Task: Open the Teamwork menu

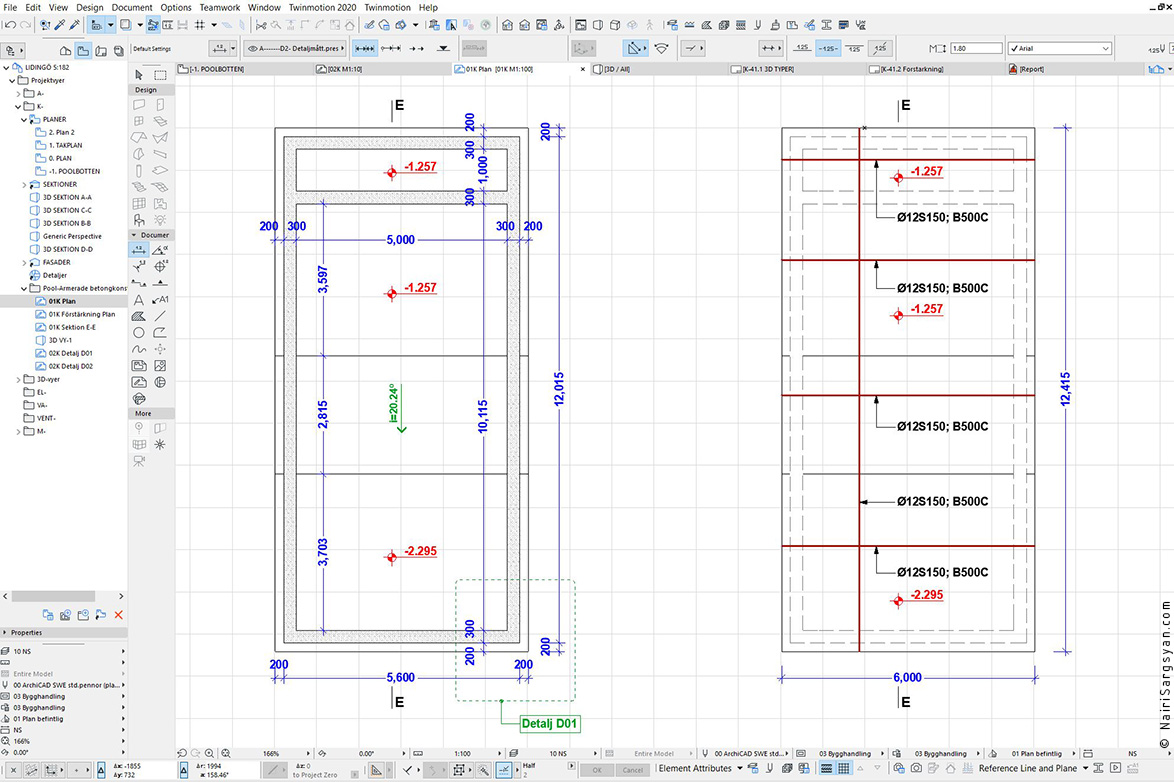Action: [219, 7]
